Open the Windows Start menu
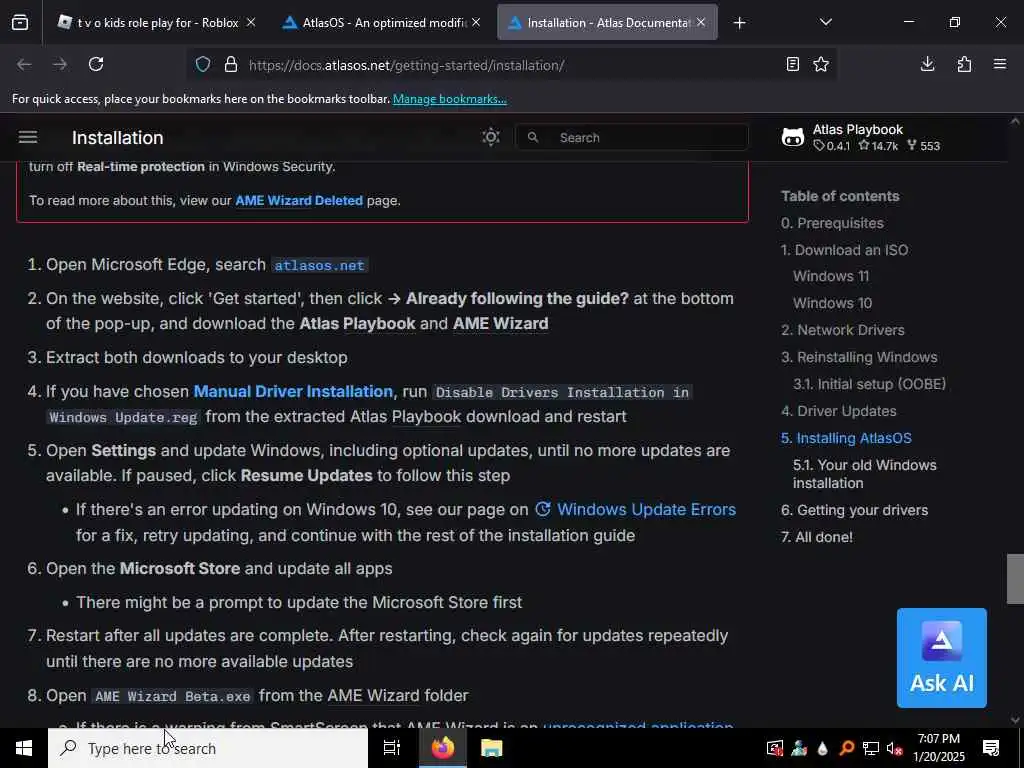 [24, 748]
